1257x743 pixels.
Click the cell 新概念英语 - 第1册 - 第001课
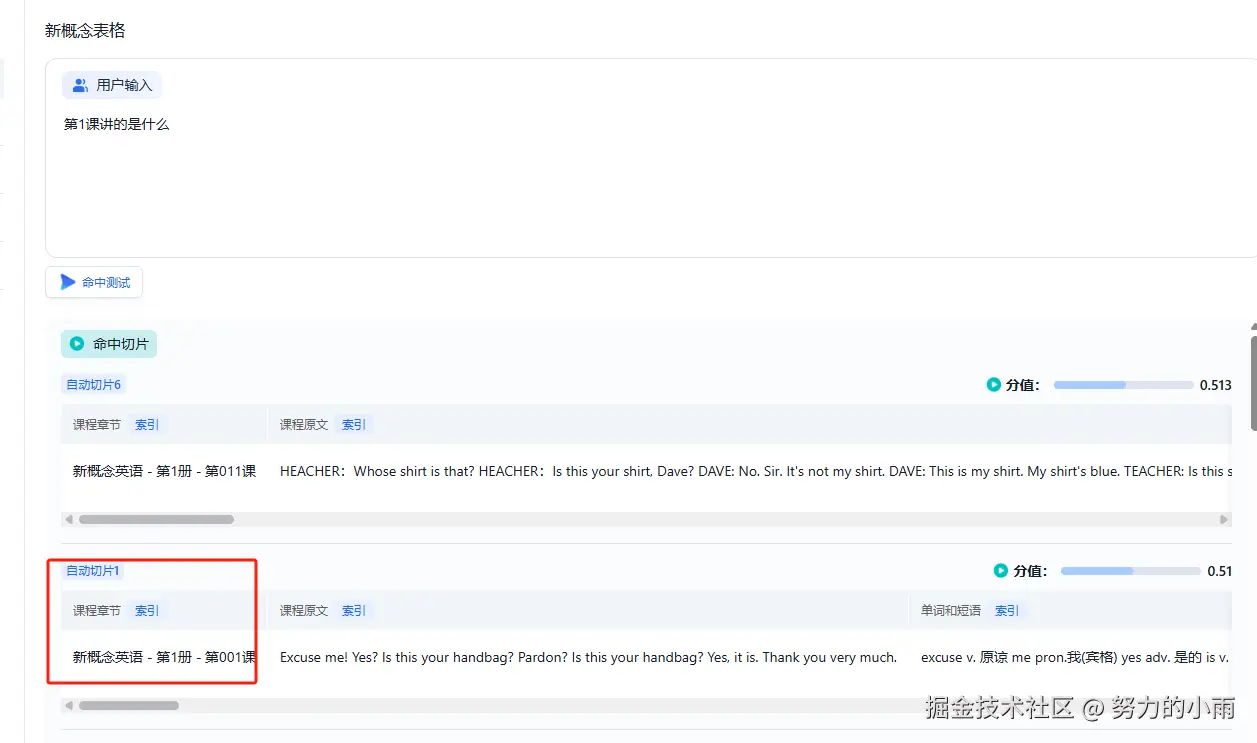tap(164, 657)
